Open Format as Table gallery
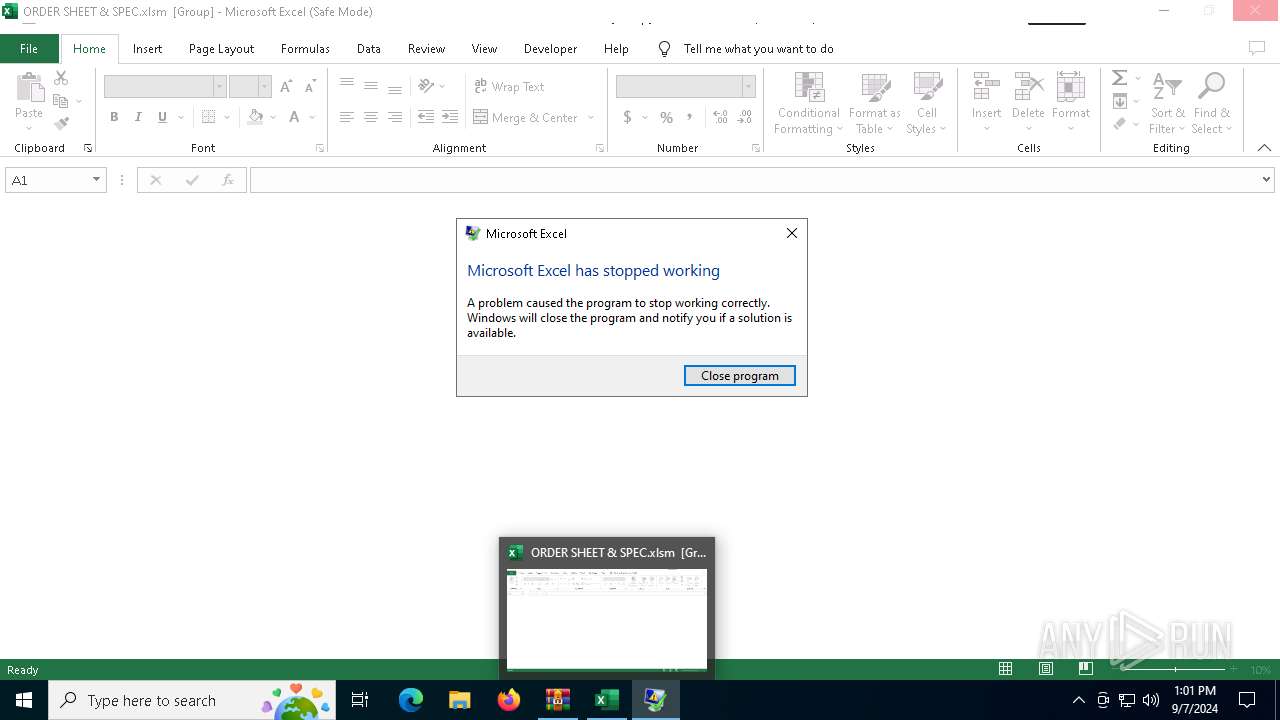1280x720 pixels. [875, 104]
